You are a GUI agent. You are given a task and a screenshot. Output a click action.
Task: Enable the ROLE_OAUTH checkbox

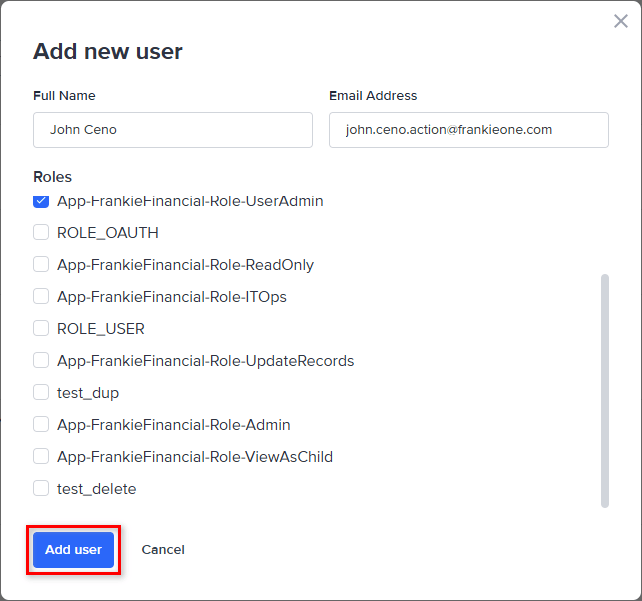click(x=41, y=233)
